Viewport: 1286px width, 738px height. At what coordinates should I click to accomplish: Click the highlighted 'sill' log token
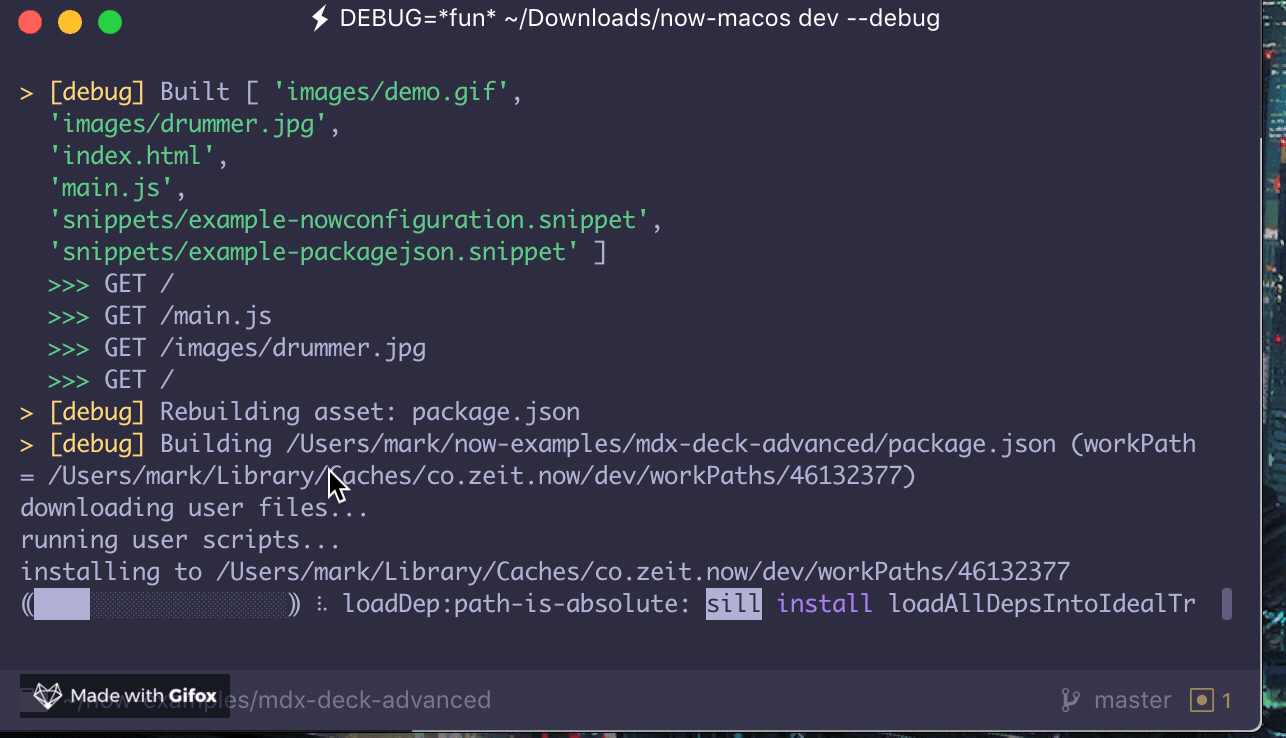click(733, 603)
